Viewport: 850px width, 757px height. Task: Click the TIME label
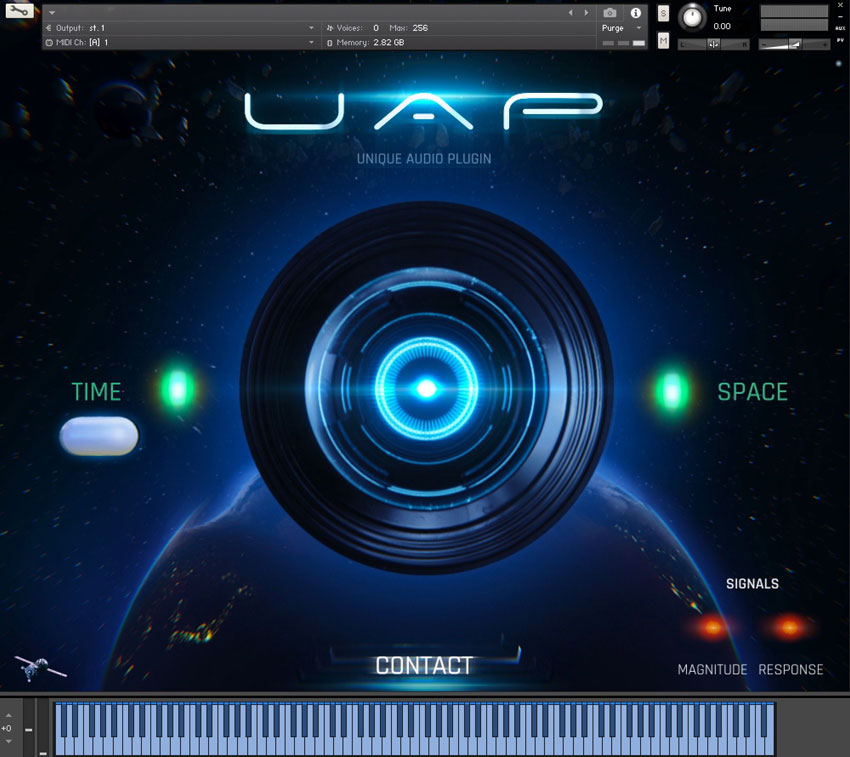96,392
